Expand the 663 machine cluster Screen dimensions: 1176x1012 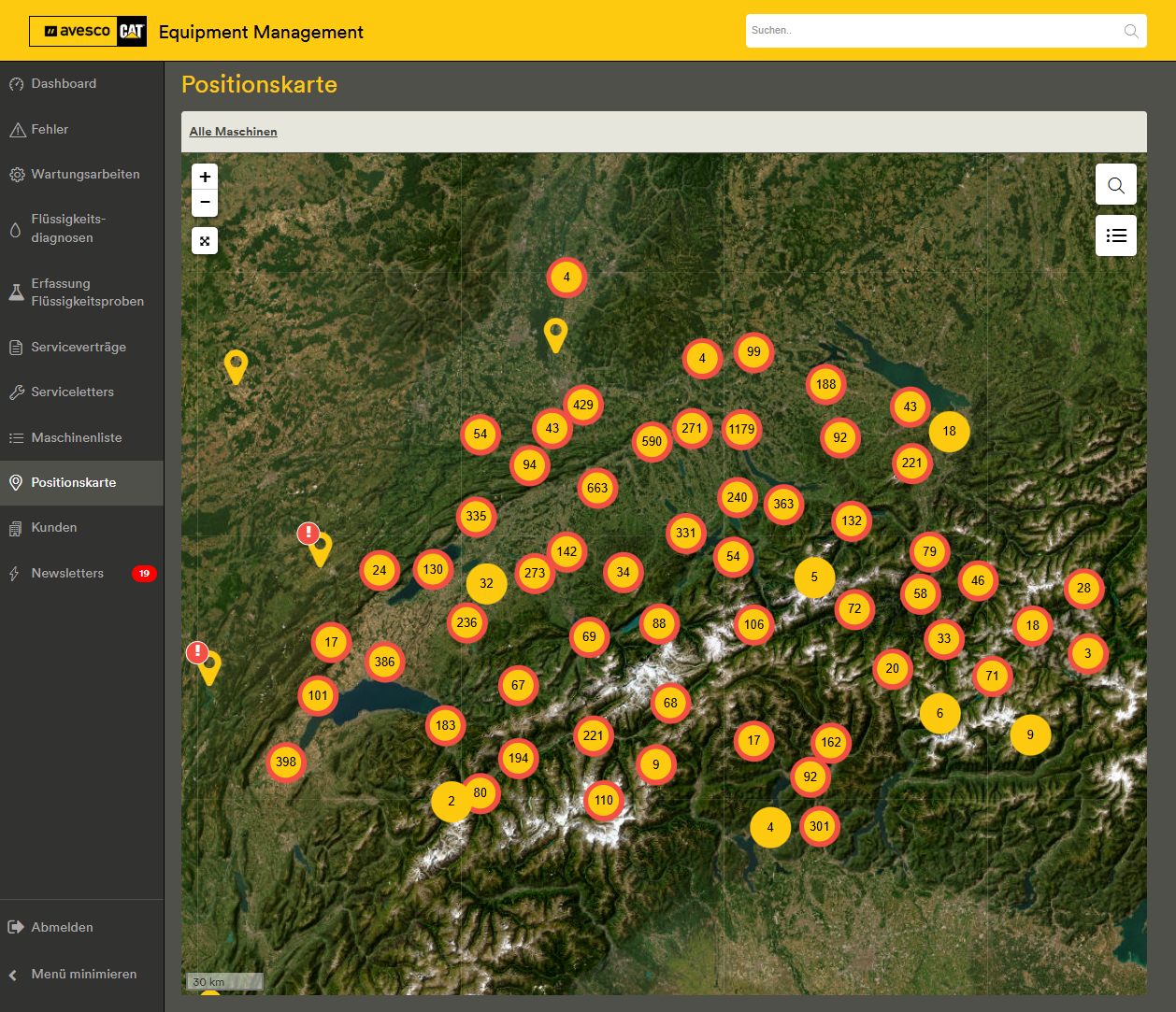click(x=597, y=488)
